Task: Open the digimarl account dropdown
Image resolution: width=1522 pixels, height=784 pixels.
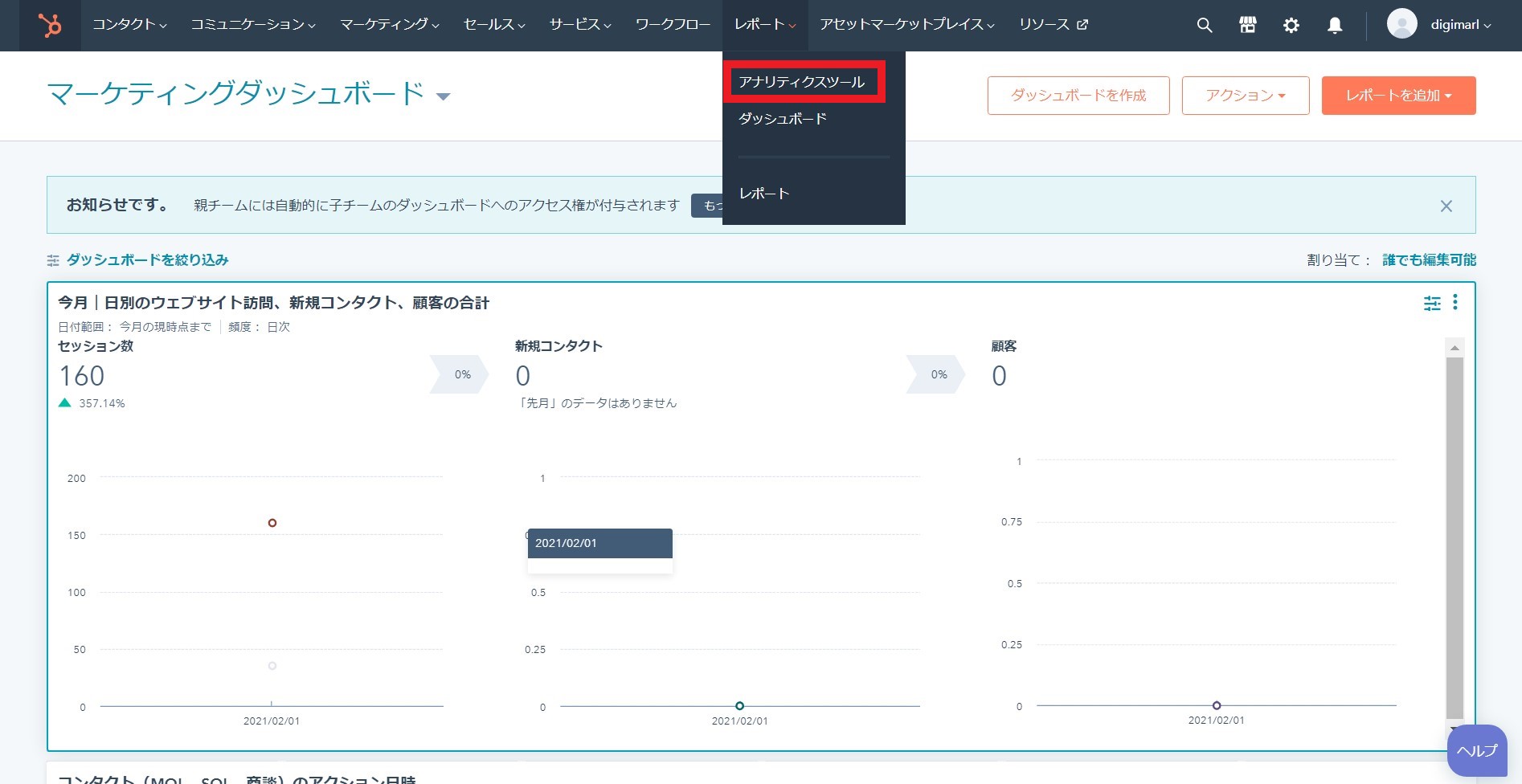Action: point(1460,25)
